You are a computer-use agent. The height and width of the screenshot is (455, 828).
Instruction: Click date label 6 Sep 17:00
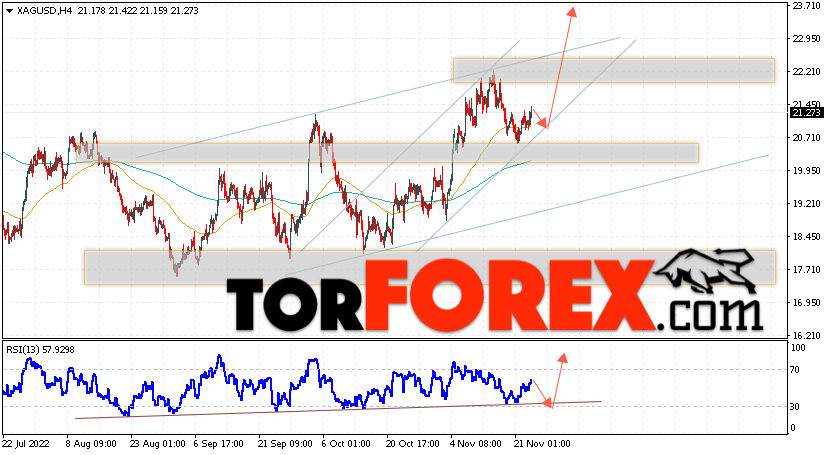[x=219, y=444]
